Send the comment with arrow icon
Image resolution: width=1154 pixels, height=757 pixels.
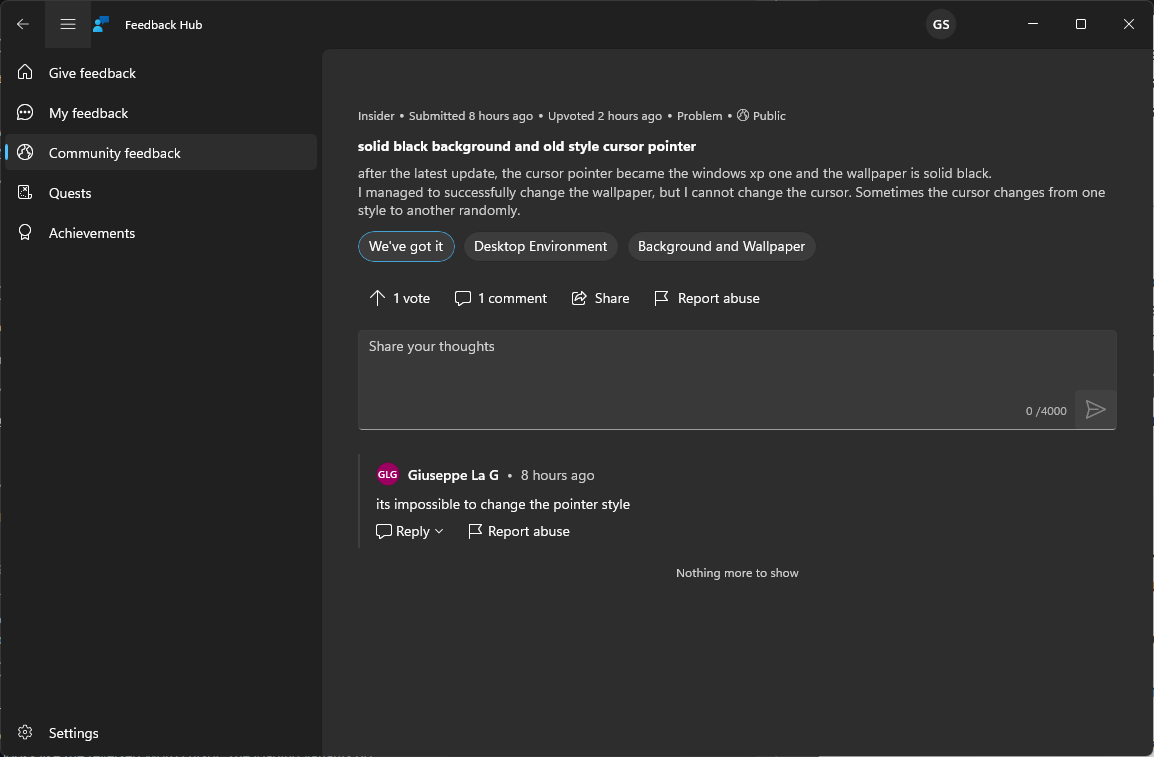pyautogui.click(x=1095, y=410)
